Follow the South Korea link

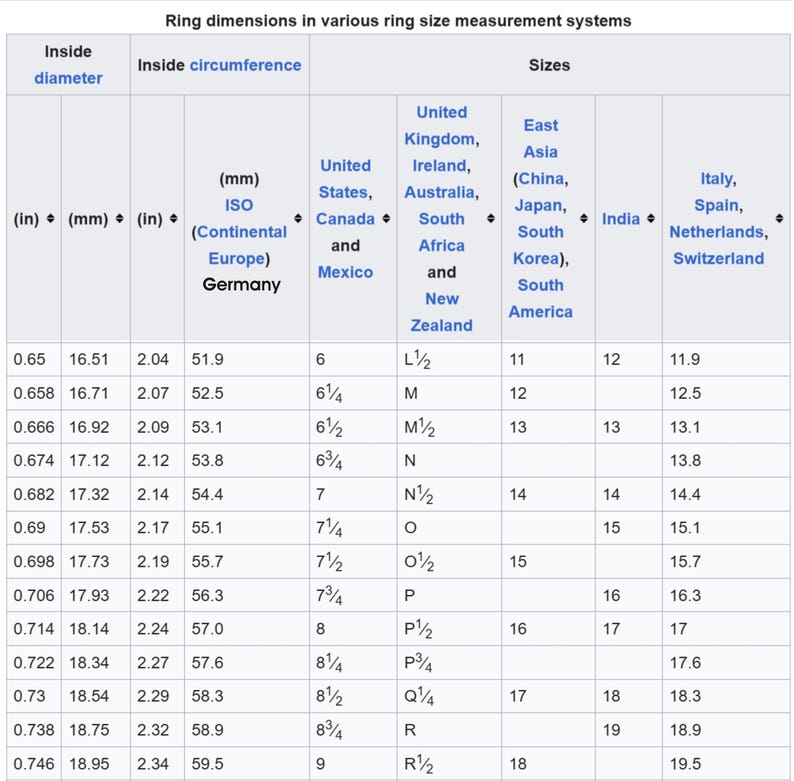(540, 245)
